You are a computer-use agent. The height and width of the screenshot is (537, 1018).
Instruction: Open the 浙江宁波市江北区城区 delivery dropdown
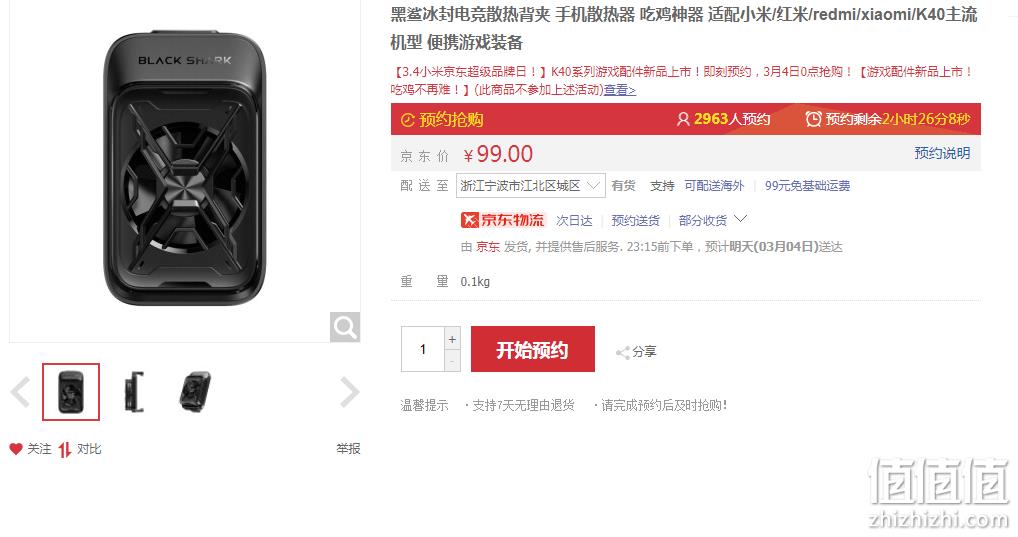[530, 186]
